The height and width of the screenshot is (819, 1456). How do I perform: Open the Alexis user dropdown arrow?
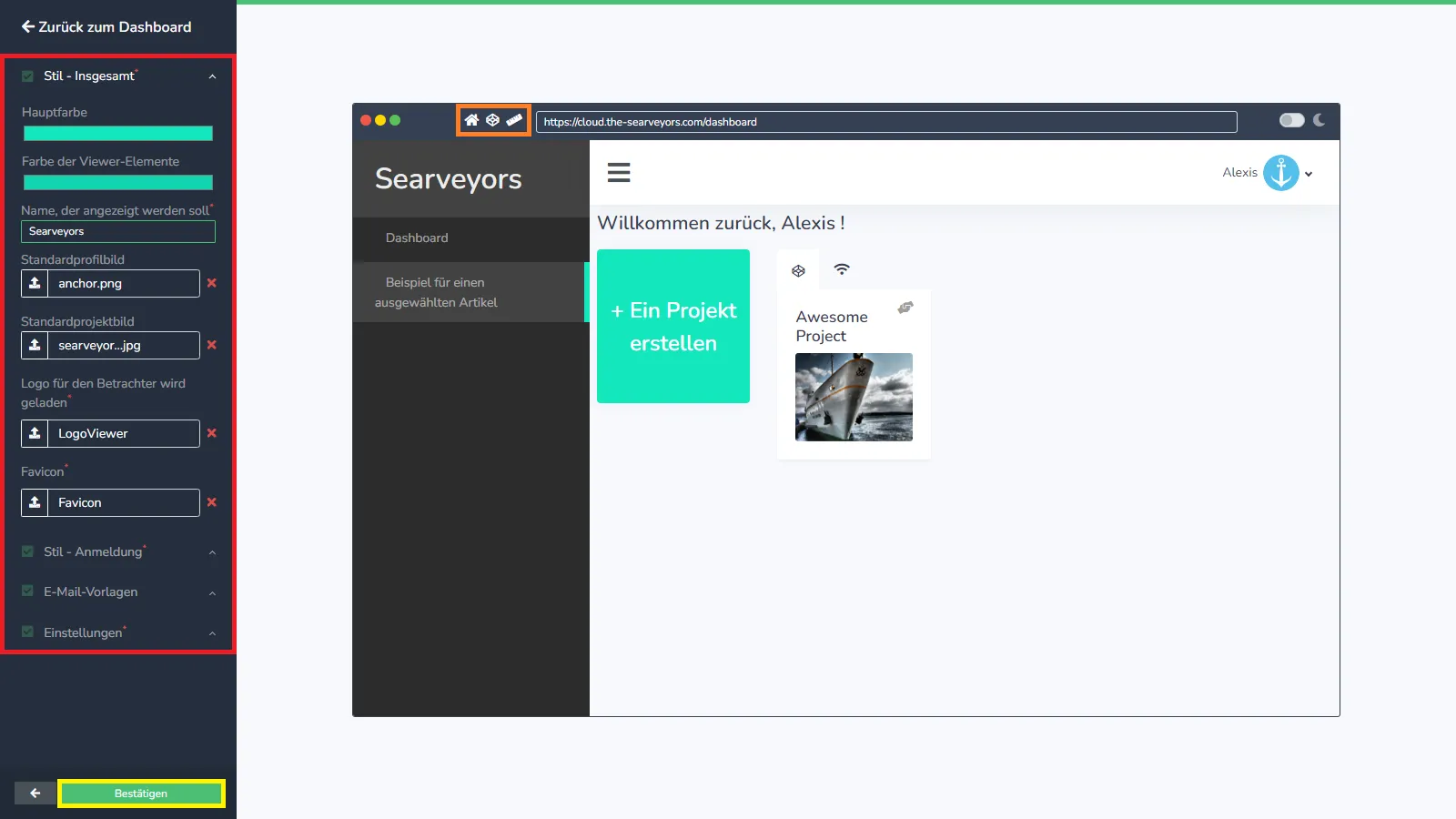[1309, 174]
